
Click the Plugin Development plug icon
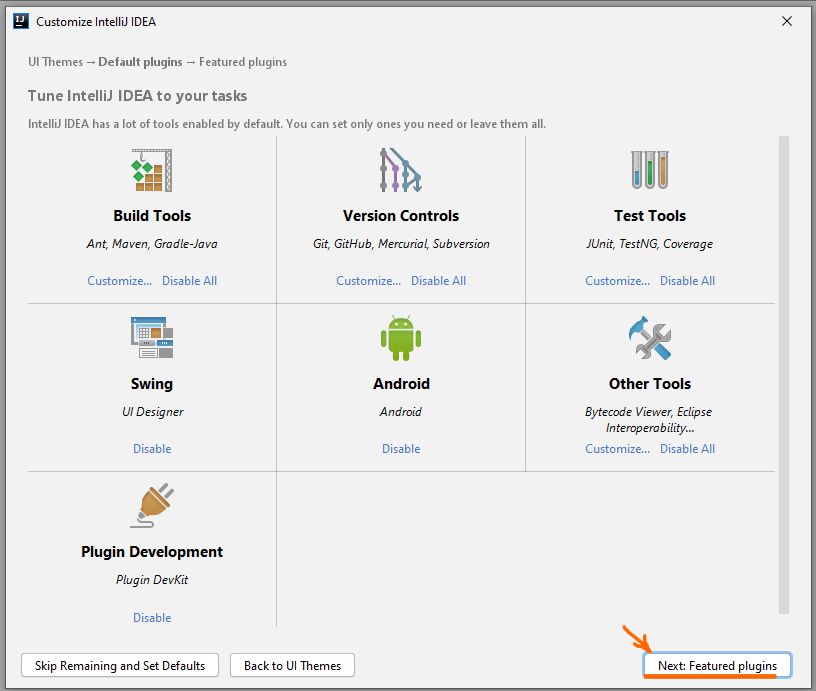point(152,506)
